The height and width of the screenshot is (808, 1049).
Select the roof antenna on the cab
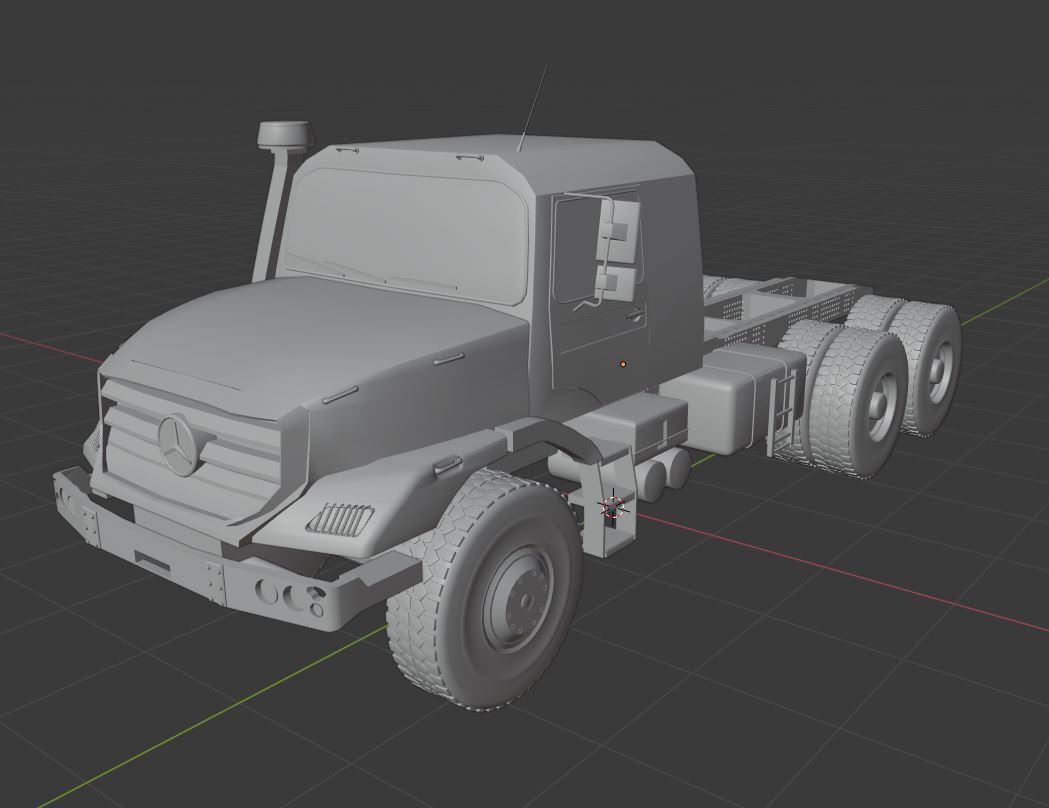(x=532, y=108)
